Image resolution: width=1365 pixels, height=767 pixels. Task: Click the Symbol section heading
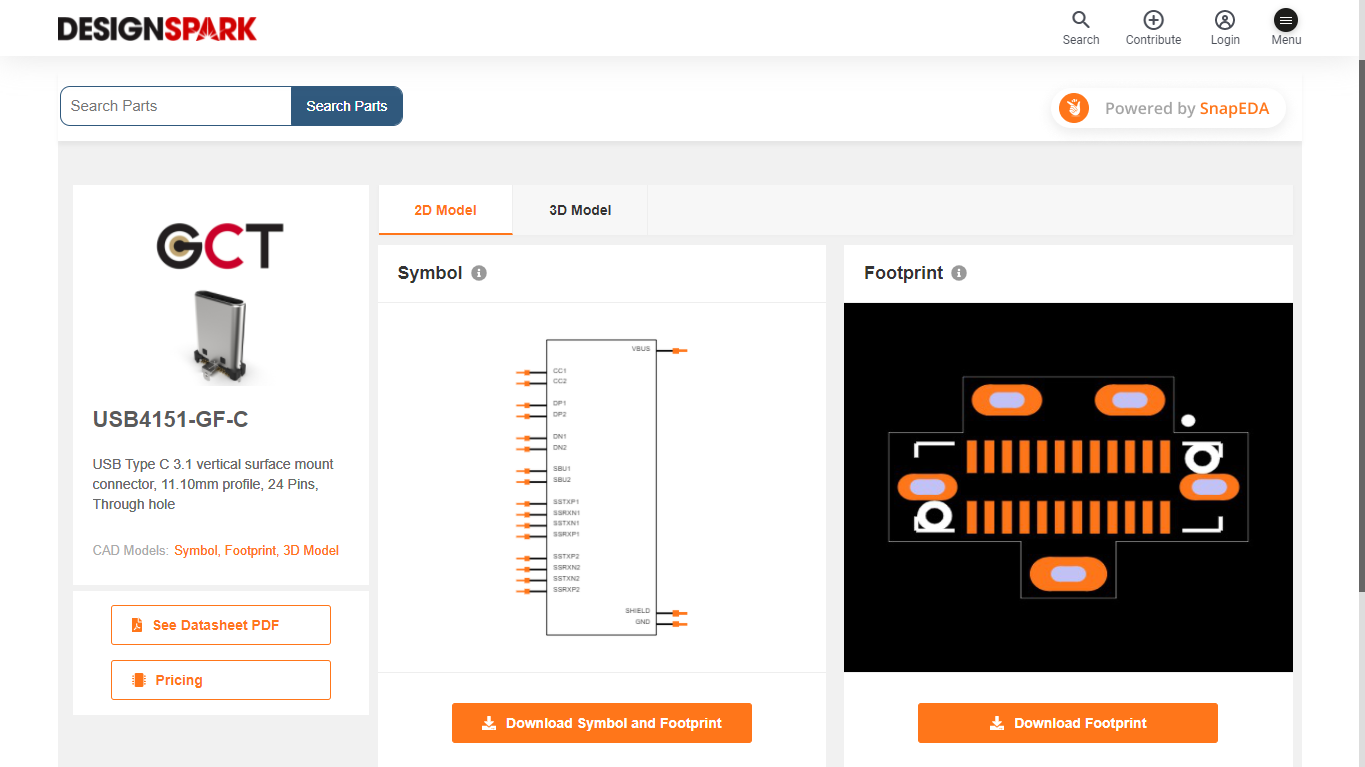pos(430,273)
